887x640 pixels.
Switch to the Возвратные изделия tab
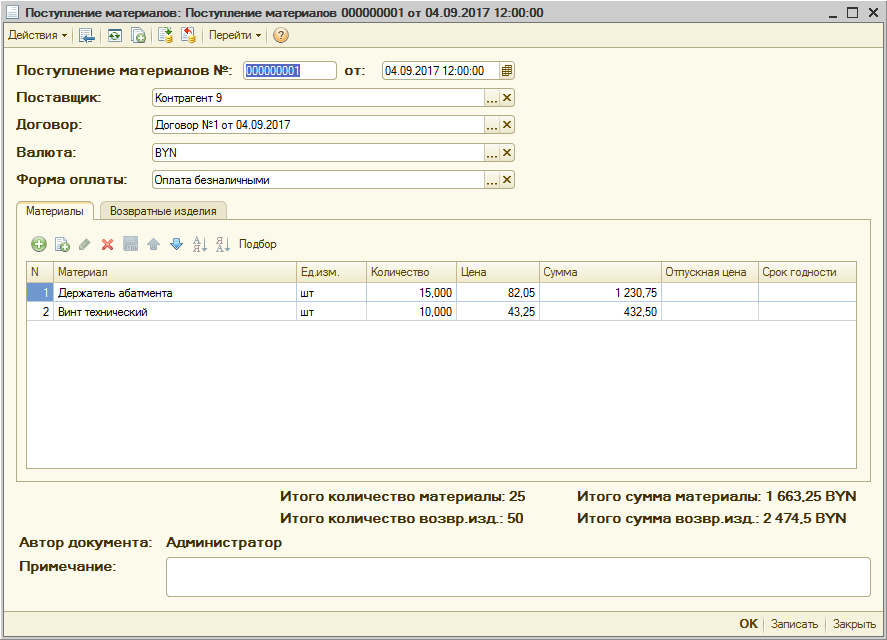[x=163, y=211]
